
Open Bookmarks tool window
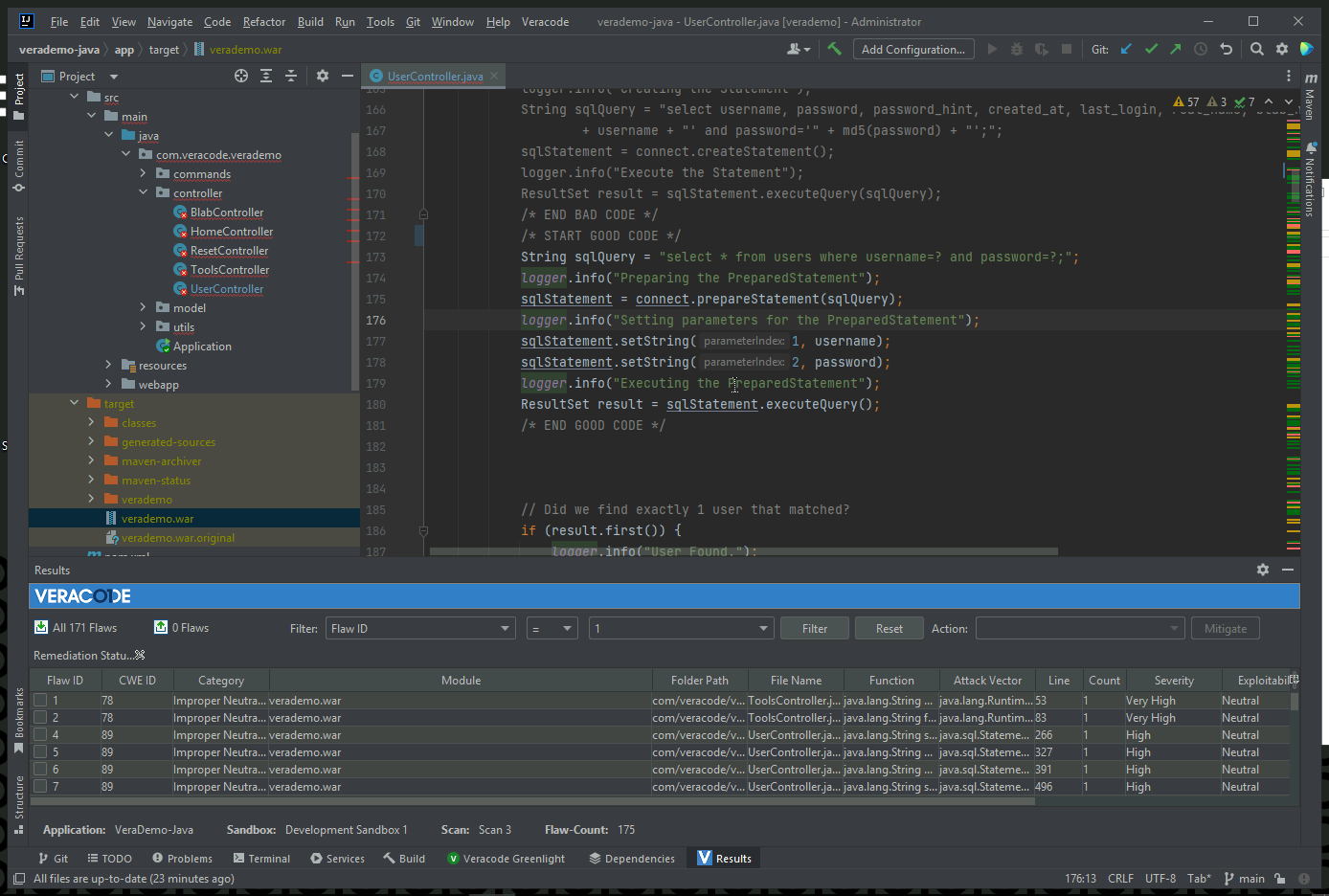pyautogui.click(x=18, y=721)
